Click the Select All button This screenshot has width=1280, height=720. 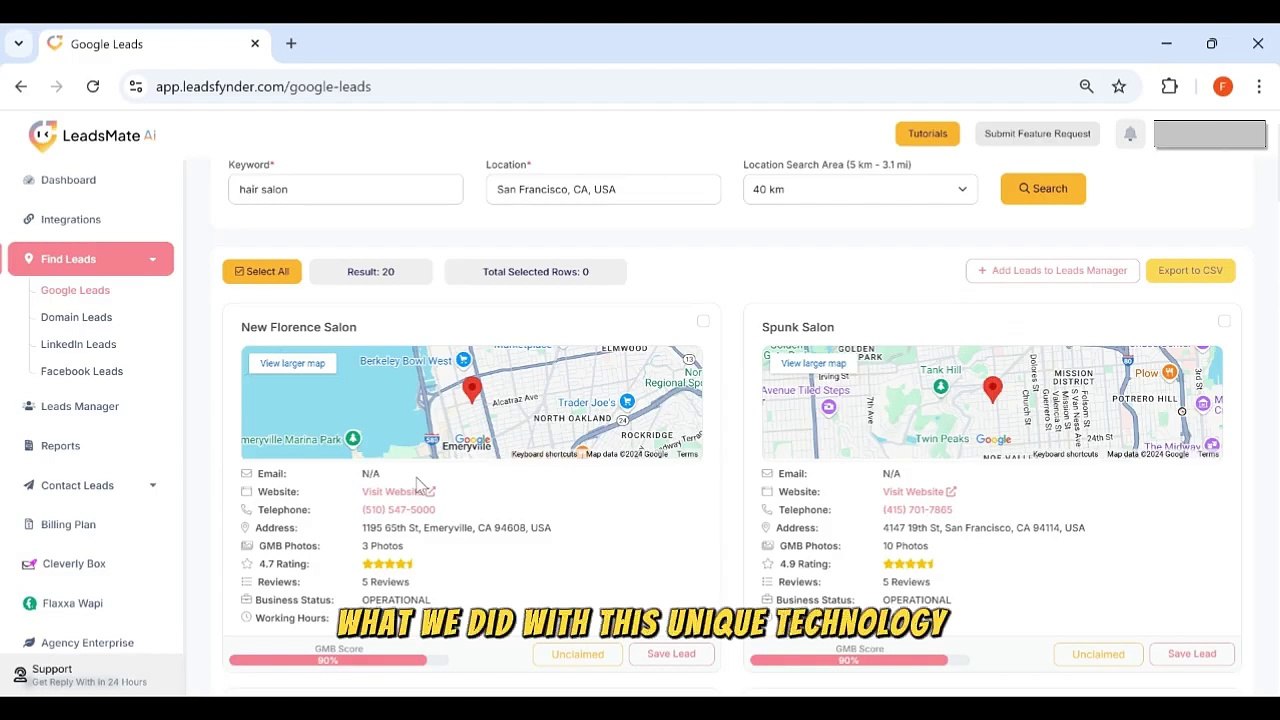pyautogui.click(x=262, y=271)
